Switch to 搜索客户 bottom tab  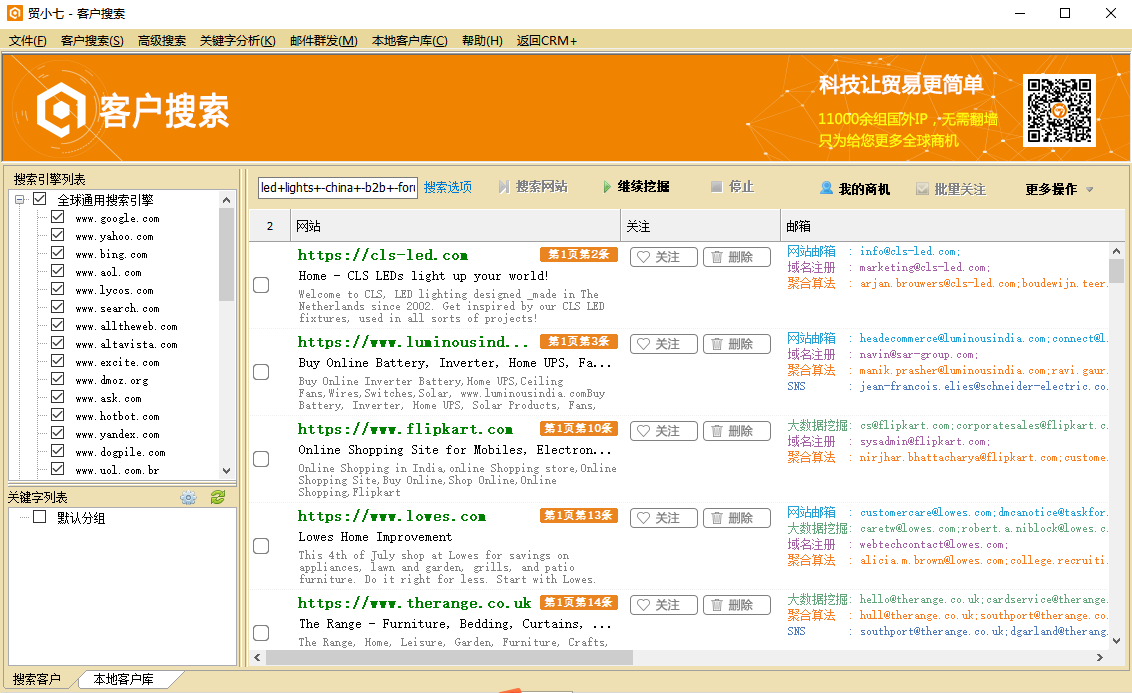pyautogui.click(x=37, y=679)
